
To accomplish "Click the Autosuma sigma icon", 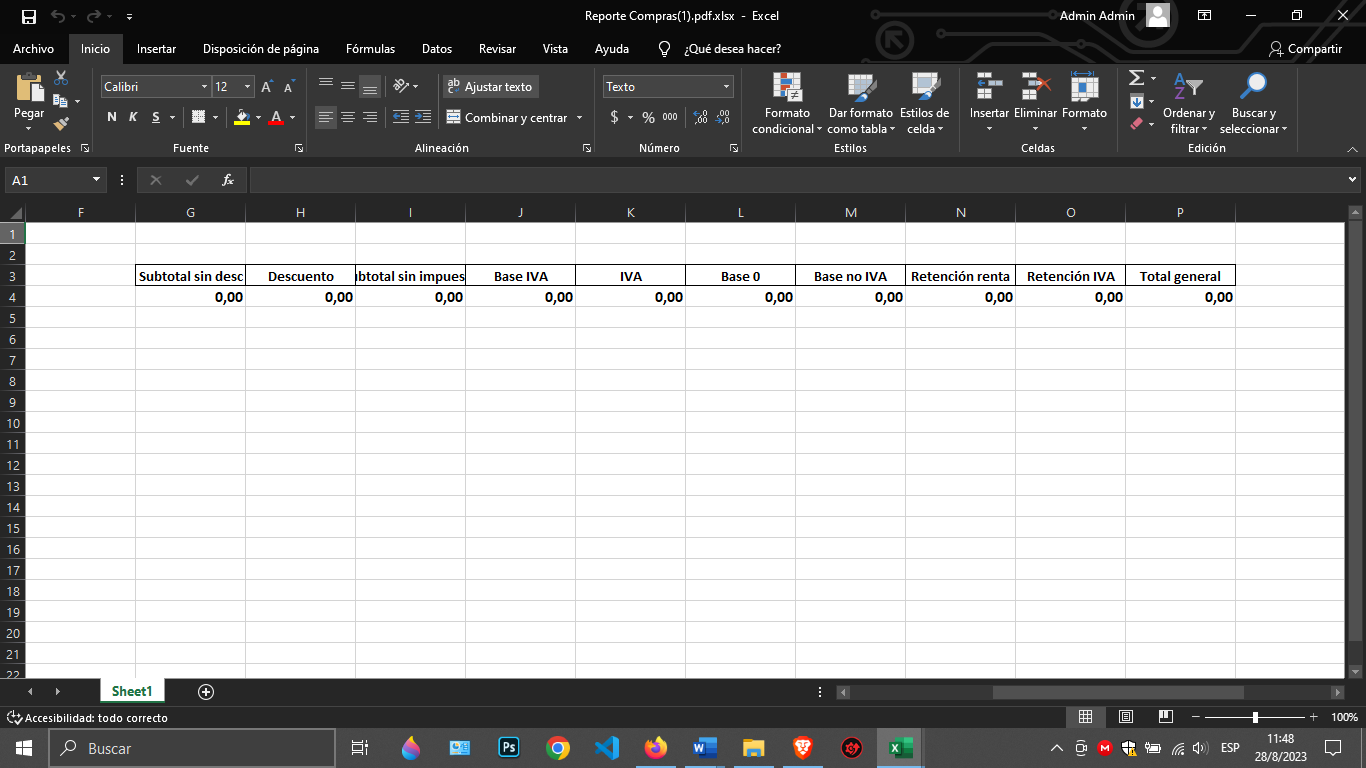I will pyautogui.click(x=1136, y=78).
